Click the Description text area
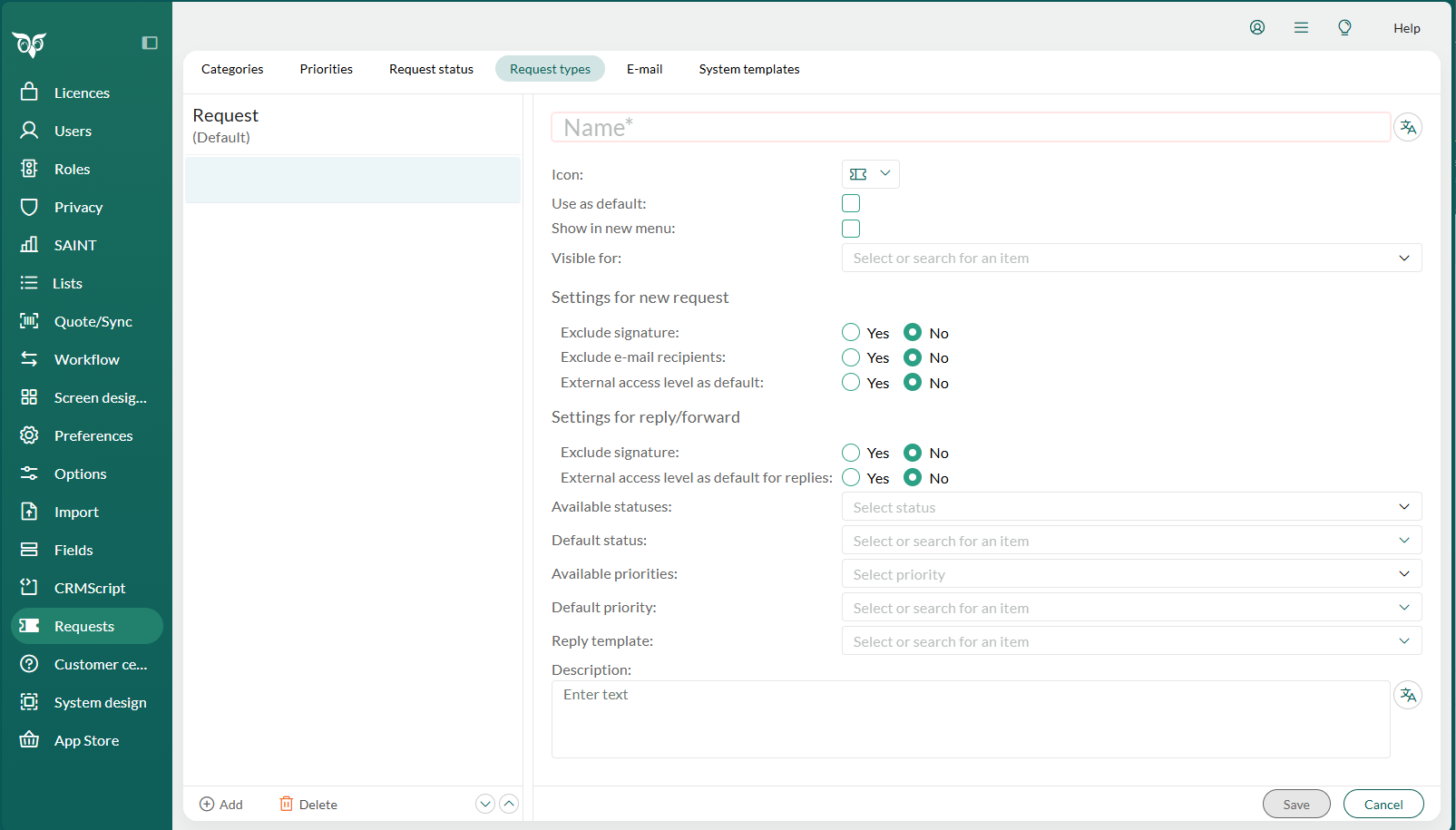Viewport: 1456px width, 830px height. (x=971, y=719)
